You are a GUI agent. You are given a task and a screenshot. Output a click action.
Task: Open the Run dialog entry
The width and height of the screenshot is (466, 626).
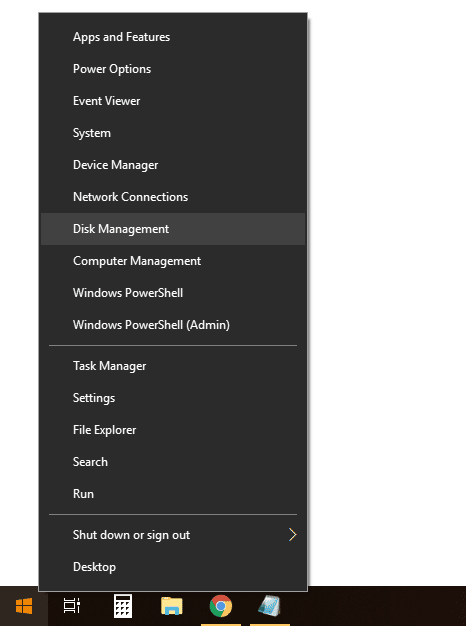click(173, 494)
